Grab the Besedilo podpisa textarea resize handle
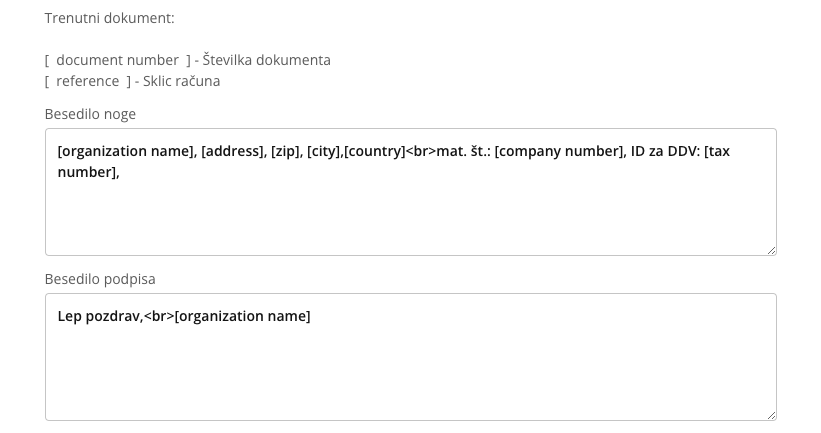Viewport: 821px width, 433px height. [771, 415]
